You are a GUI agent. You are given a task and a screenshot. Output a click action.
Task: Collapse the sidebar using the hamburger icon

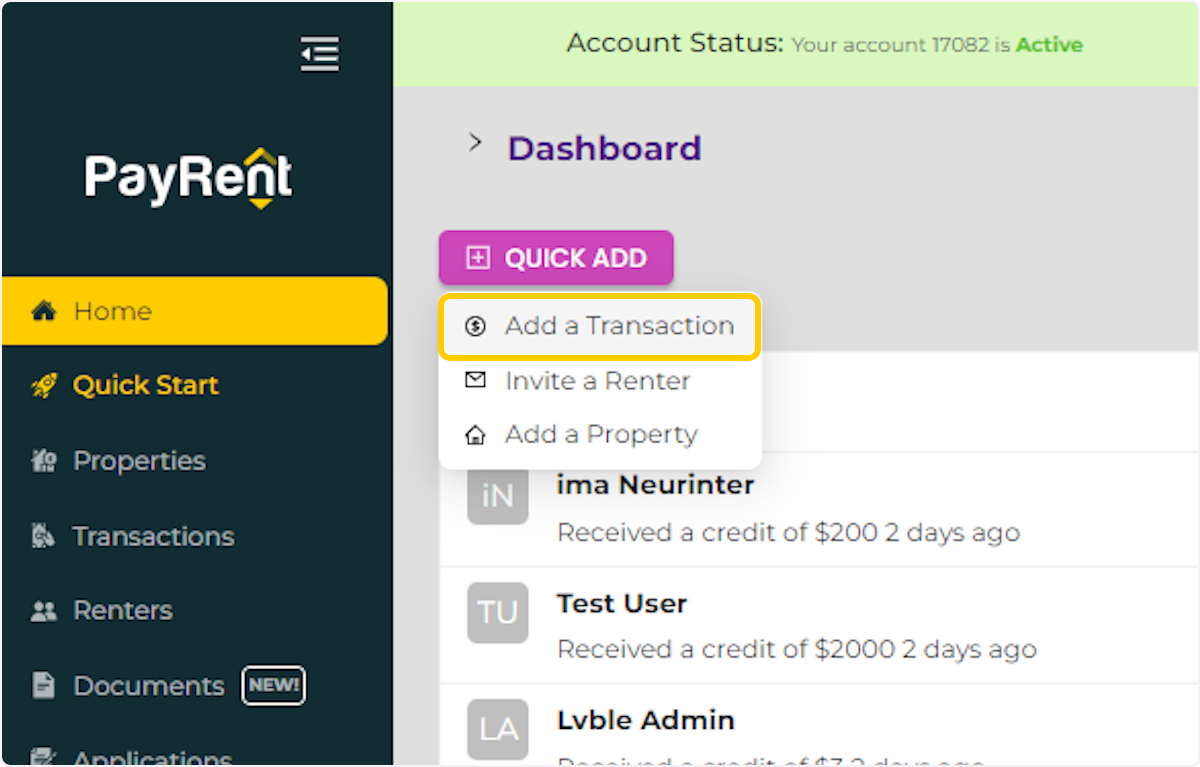pyautogui.click(x=319, y=54)
